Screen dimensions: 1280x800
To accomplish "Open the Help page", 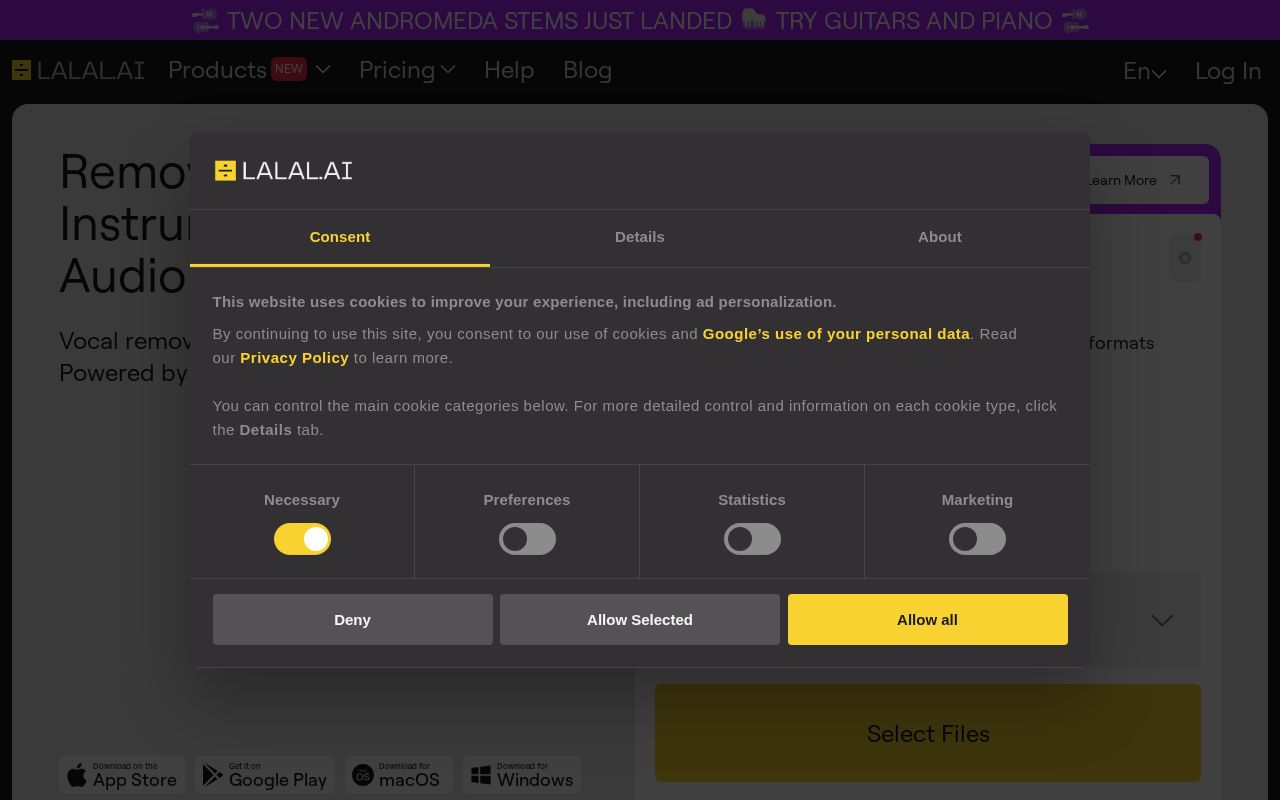I will click(509, 70).
